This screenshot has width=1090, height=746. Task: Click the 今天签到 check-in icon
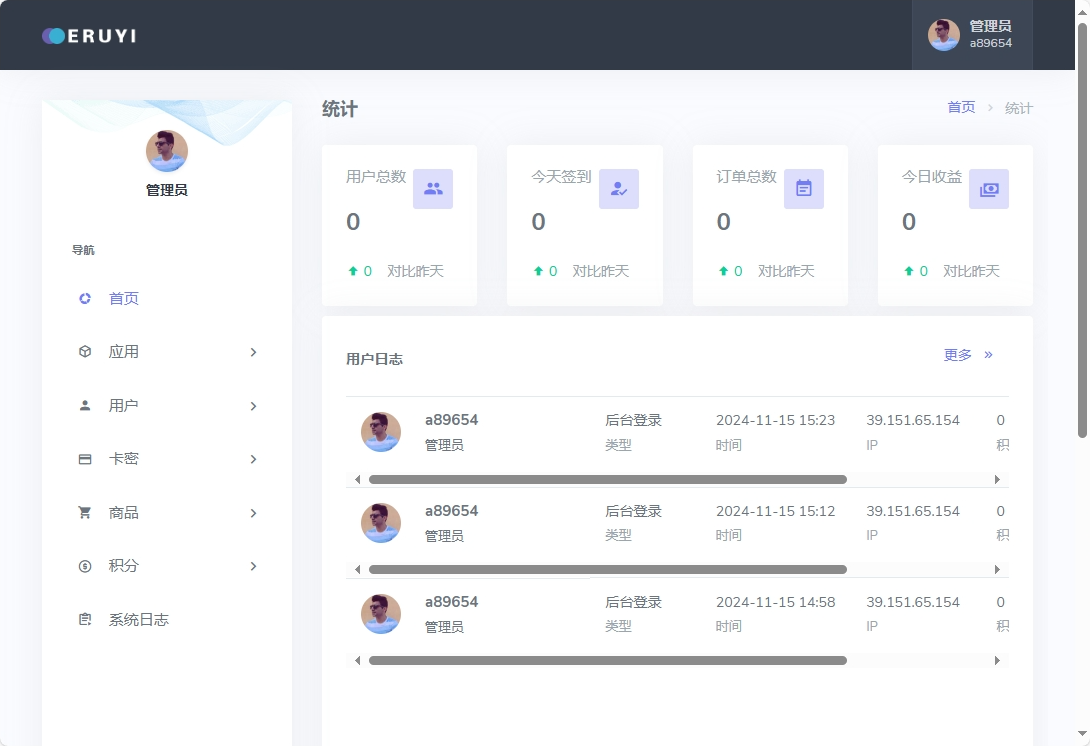click(619, 188)
